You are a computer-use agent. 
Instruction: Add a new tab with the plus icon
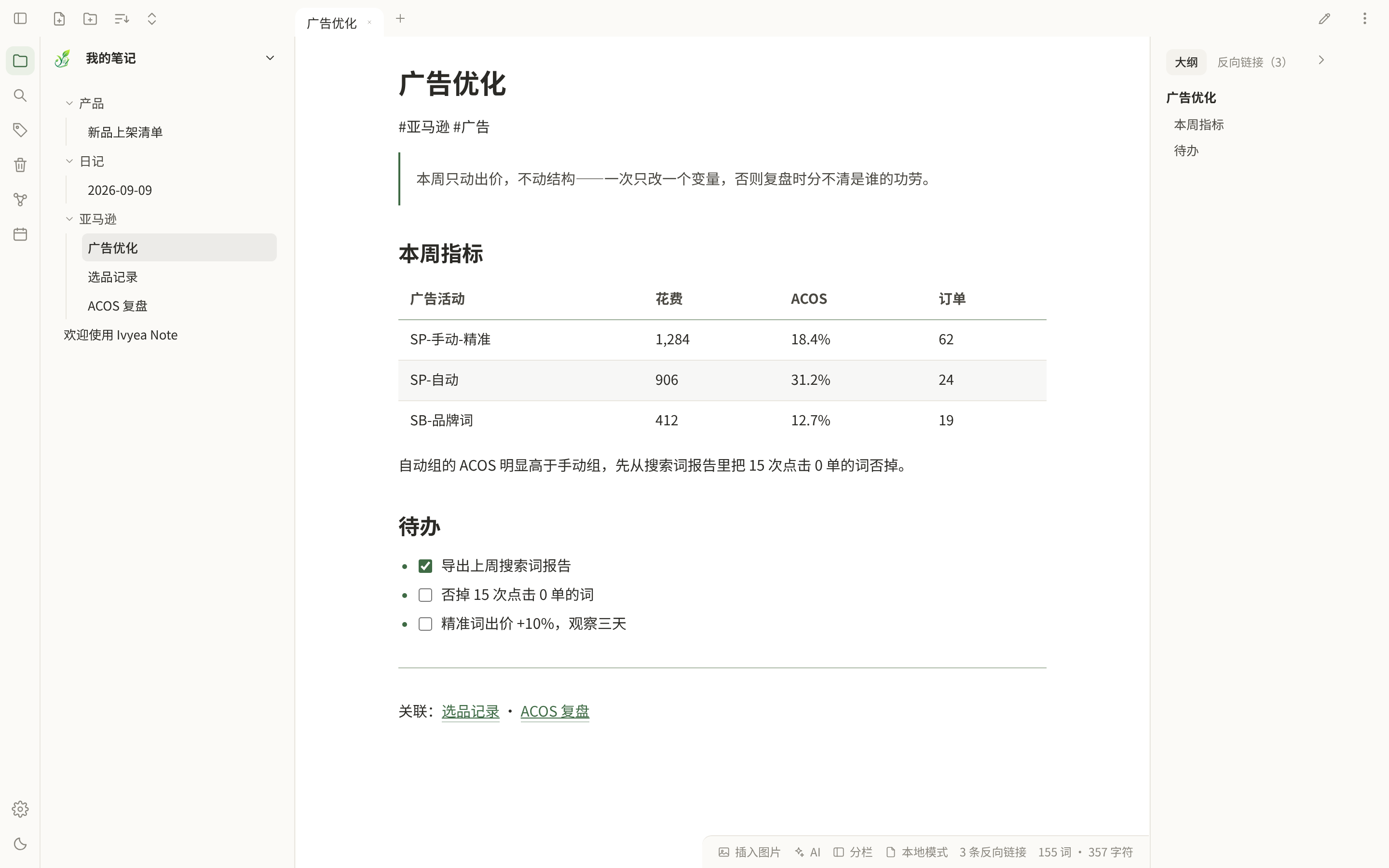click(x=400, y=18)
